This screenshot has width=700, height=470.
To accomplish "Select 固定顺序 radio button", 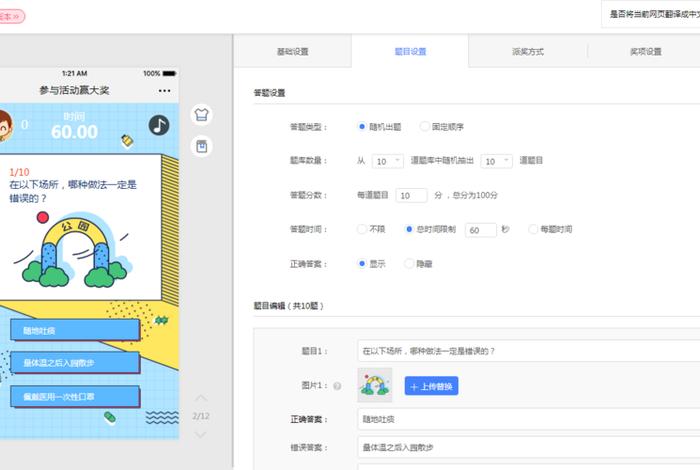I will 424,127.
